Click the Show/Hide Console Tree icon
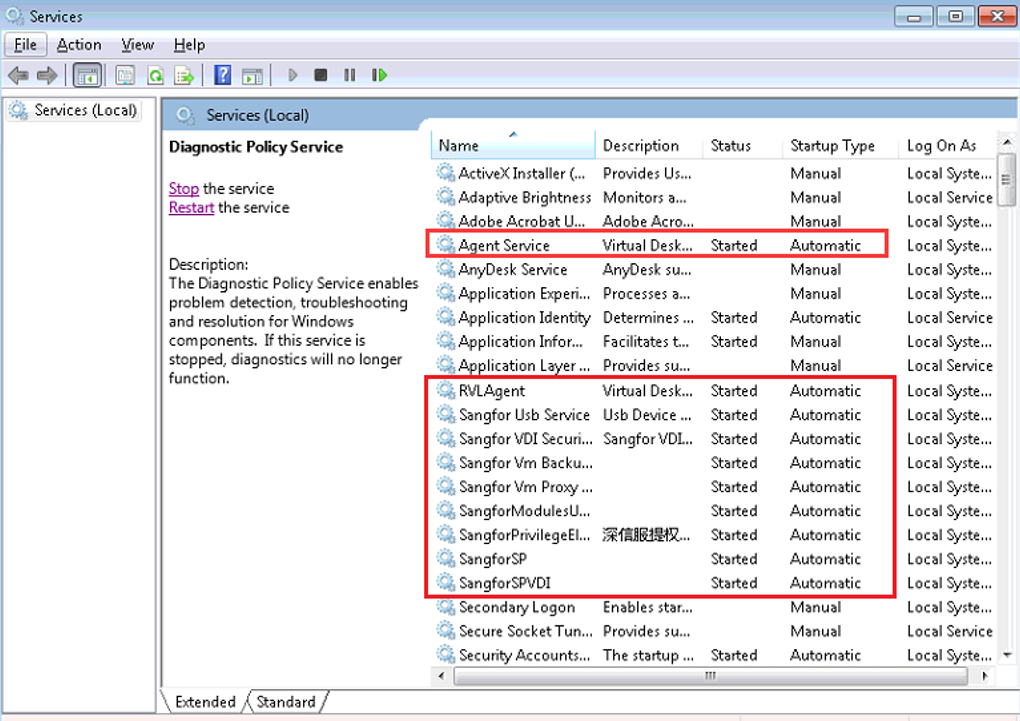Image resolution: width=1020 pixels, height=721 pixels. [87, 75]
